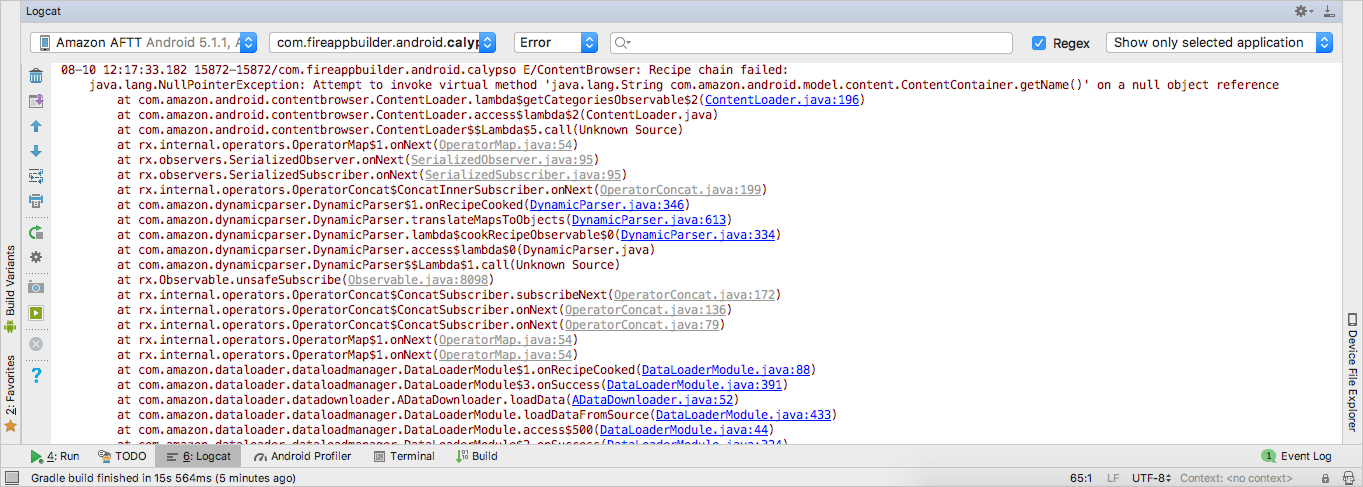The image size is (1363, 487).
Task: Start screen record with green play icon
Action: (36, 313)
